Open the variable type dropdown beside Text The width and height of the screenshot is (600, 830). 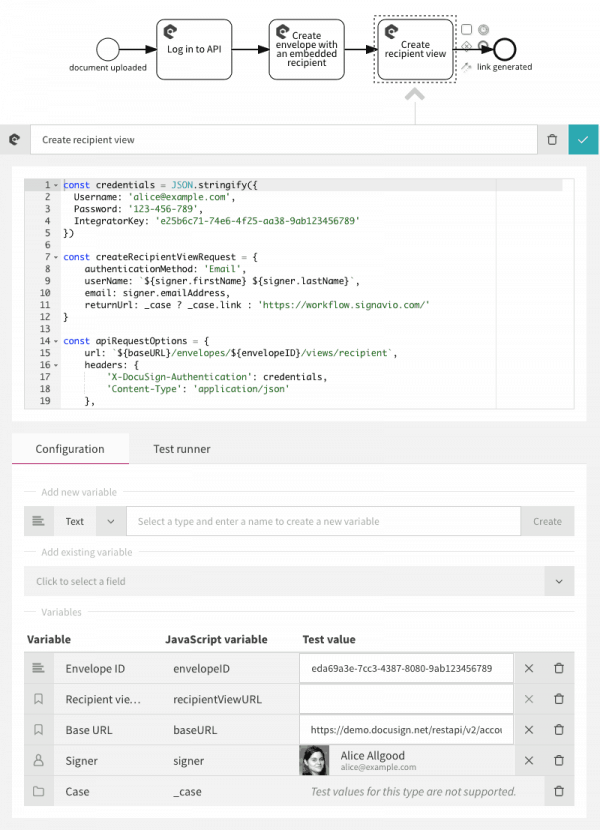pos(110,521)
